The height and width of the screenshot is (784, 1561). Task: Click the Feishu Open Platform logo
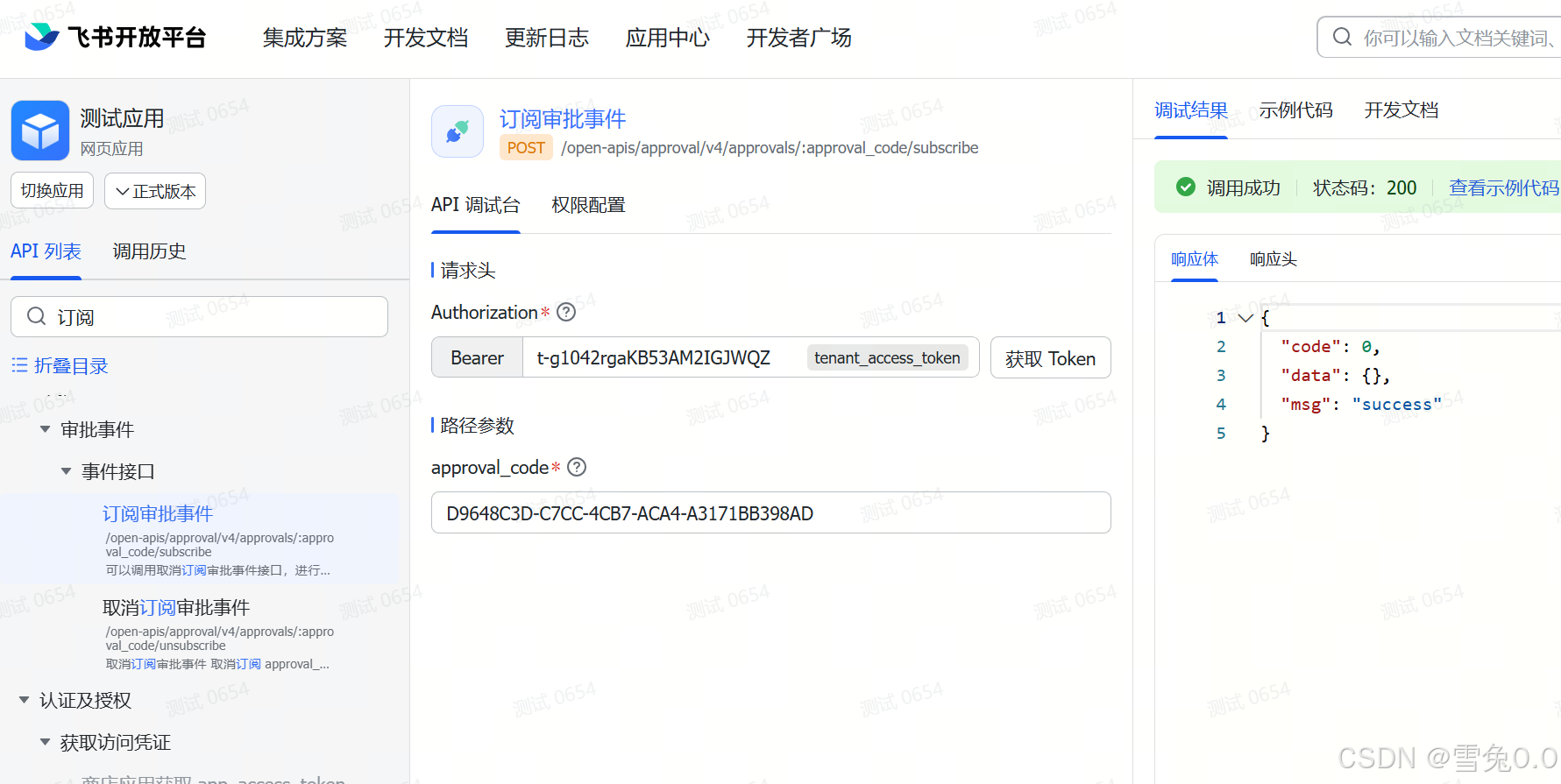pyautogui.click(x=115, y=37)
